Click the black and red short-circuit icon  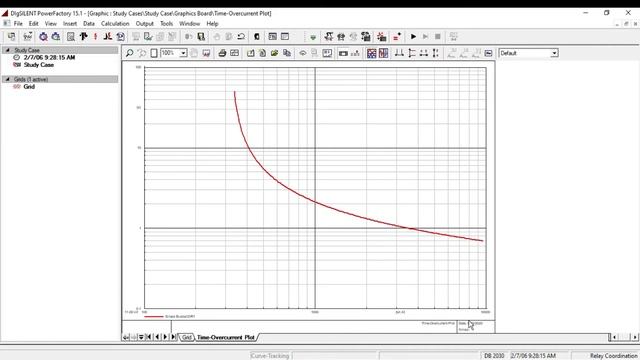pyautogui.click(x=108, y=37)
